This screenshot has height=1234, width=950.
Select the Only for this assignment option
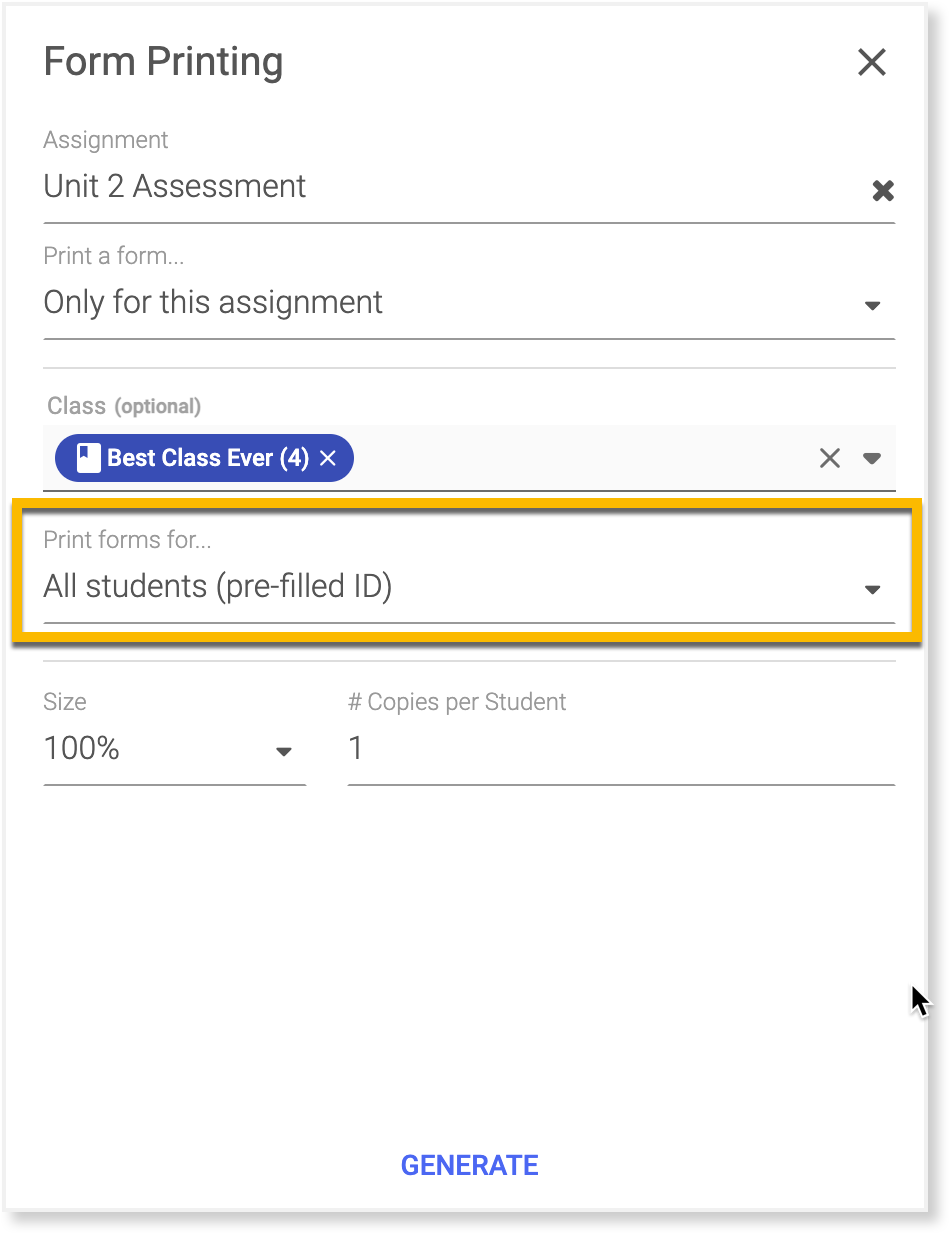(213, 302)
